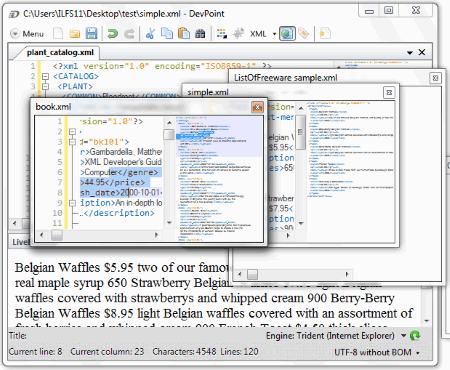
Task: Redo with the gray arrow icon
Action: click(x=129, y=34)
